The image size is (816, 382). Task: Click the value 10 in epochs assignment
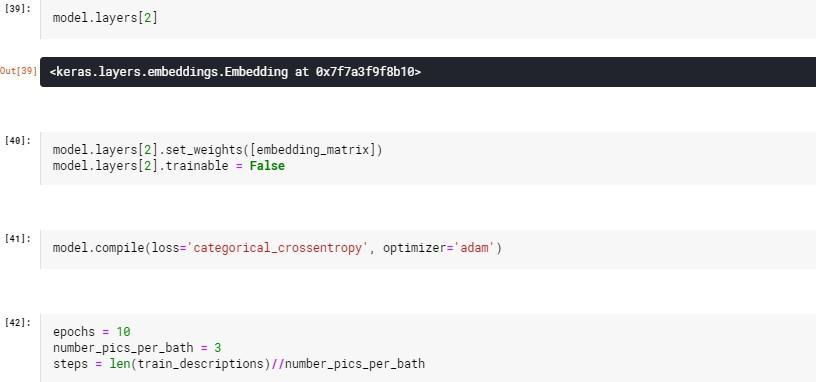click(123, 332)
